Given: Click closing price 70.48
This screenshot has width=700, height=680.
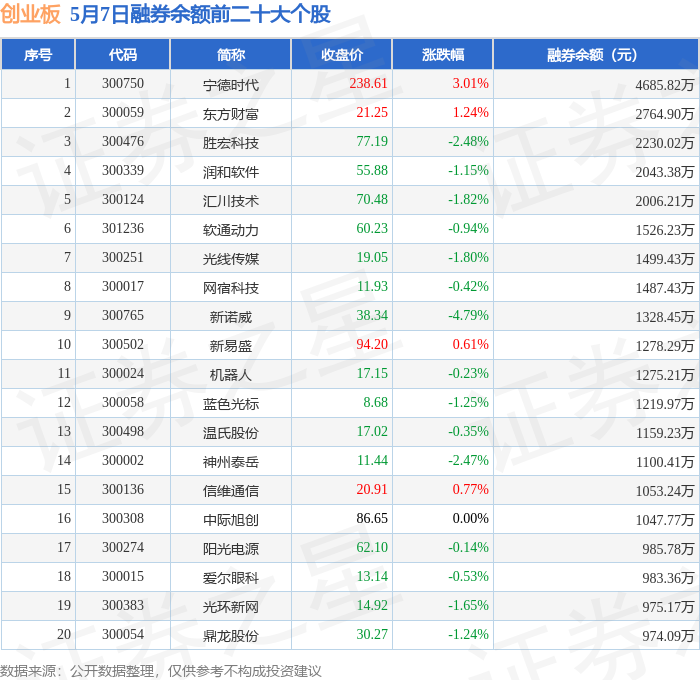Looking at the screenshot, I should (372, 200).
